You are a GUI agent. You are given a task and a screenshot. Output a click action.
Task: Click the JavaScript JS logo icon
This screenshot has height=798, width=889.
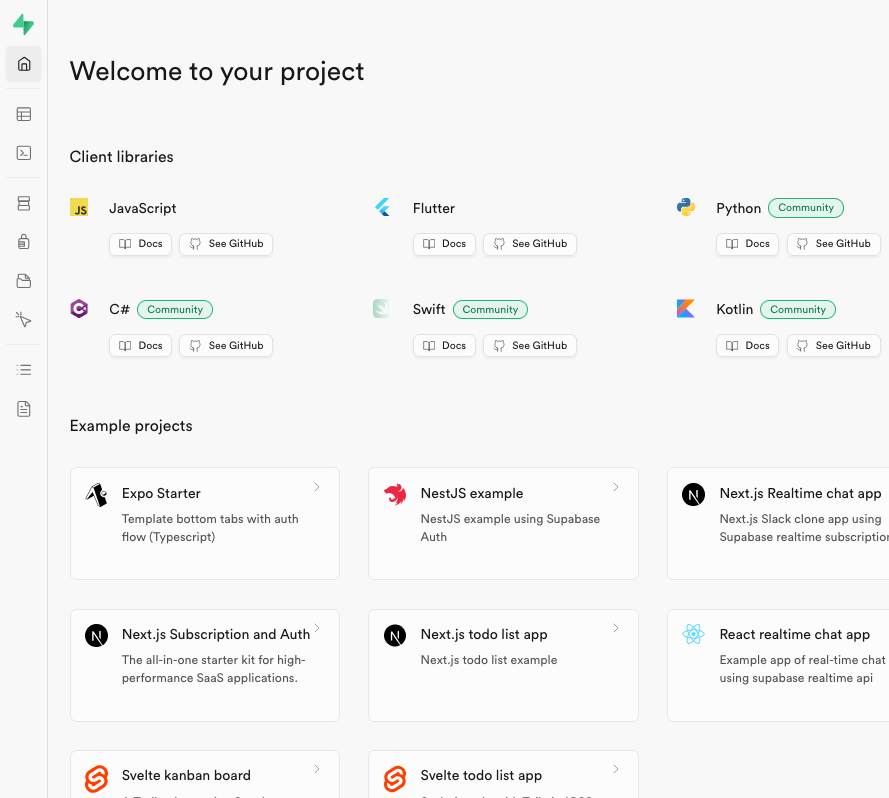click(x=79, y=208)
